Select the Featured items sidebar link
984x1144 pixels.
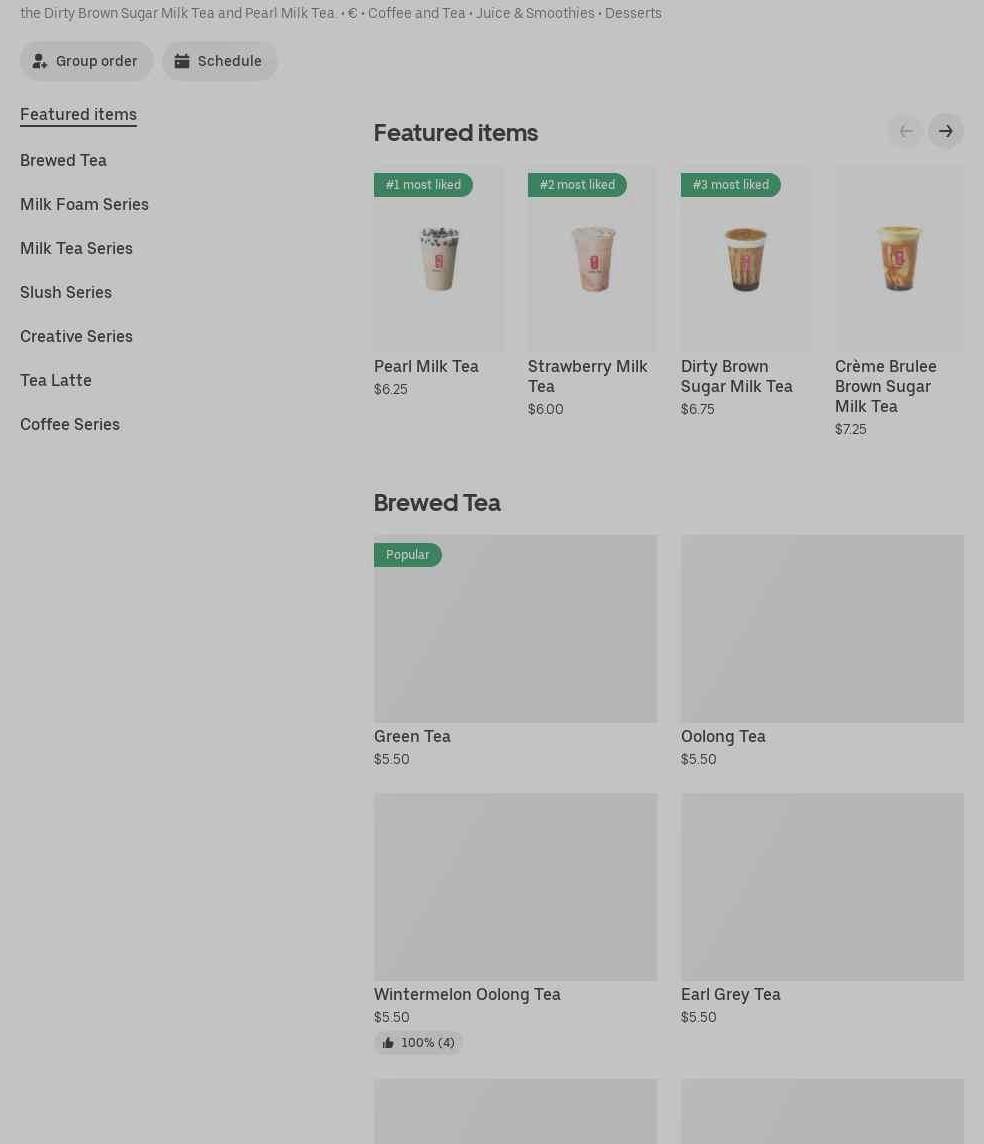point(78,114)
